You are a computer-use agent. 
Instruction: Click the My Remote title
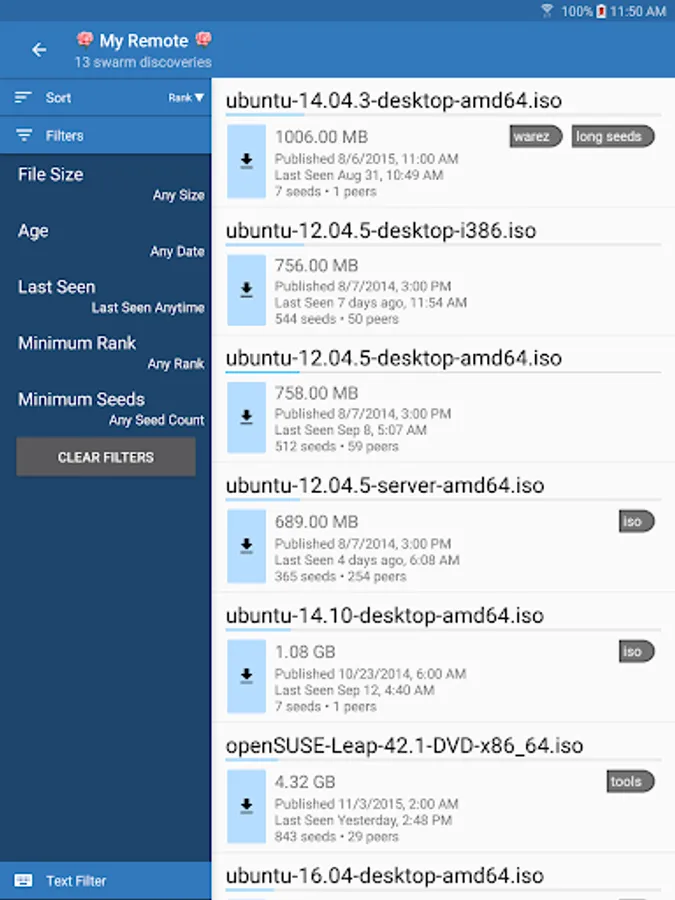pyautogui.click(x=143, y=41)
